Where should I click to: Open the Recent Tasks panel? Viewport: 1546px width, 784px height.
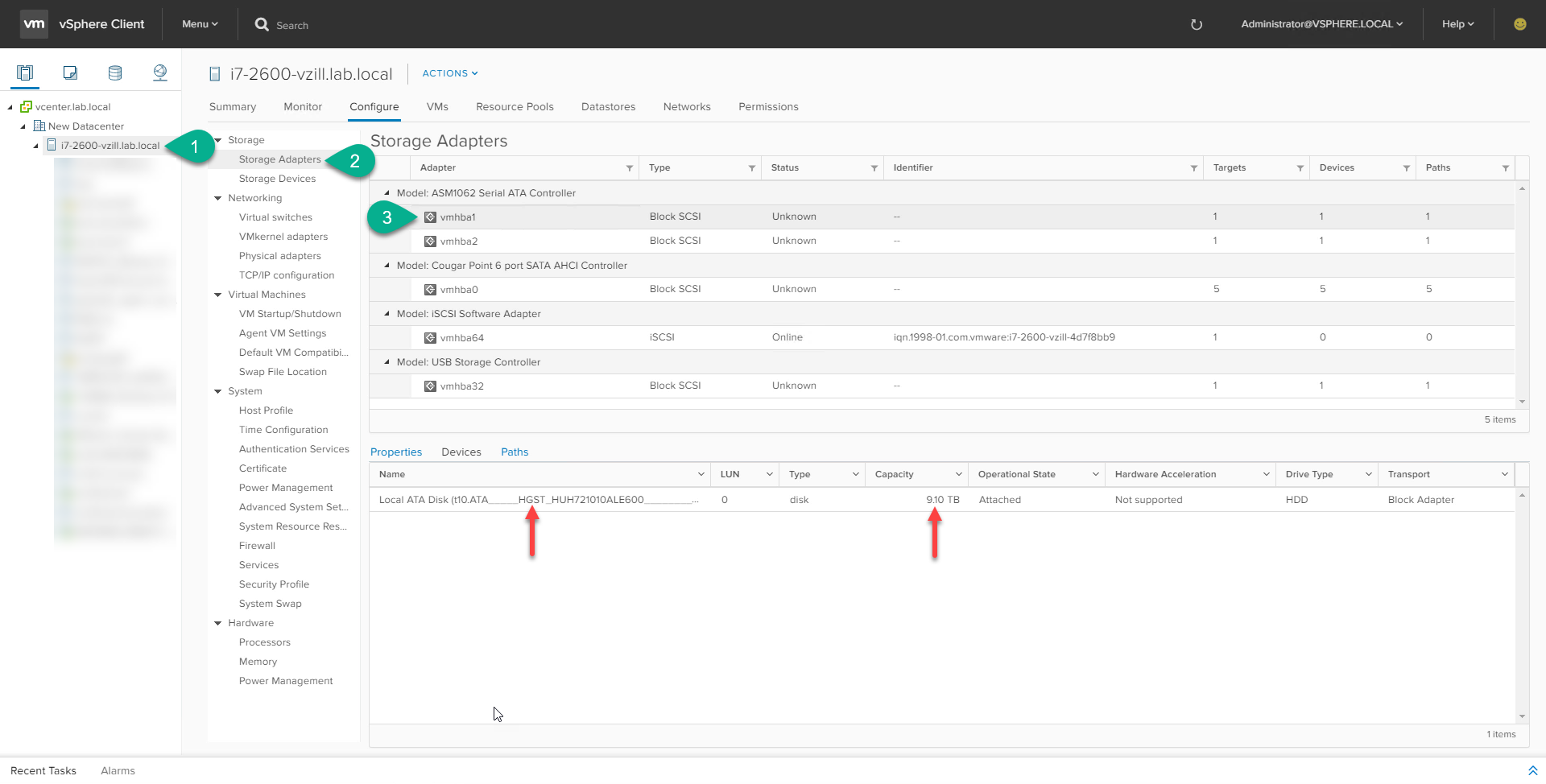click(43, 770)
